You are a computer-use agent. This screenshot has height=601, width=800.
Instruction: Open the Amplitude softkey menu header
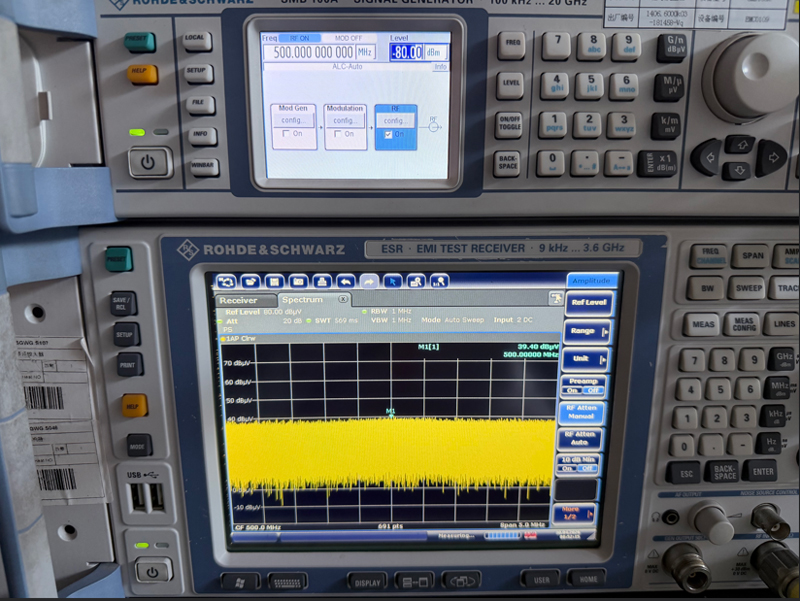(591, 281)
